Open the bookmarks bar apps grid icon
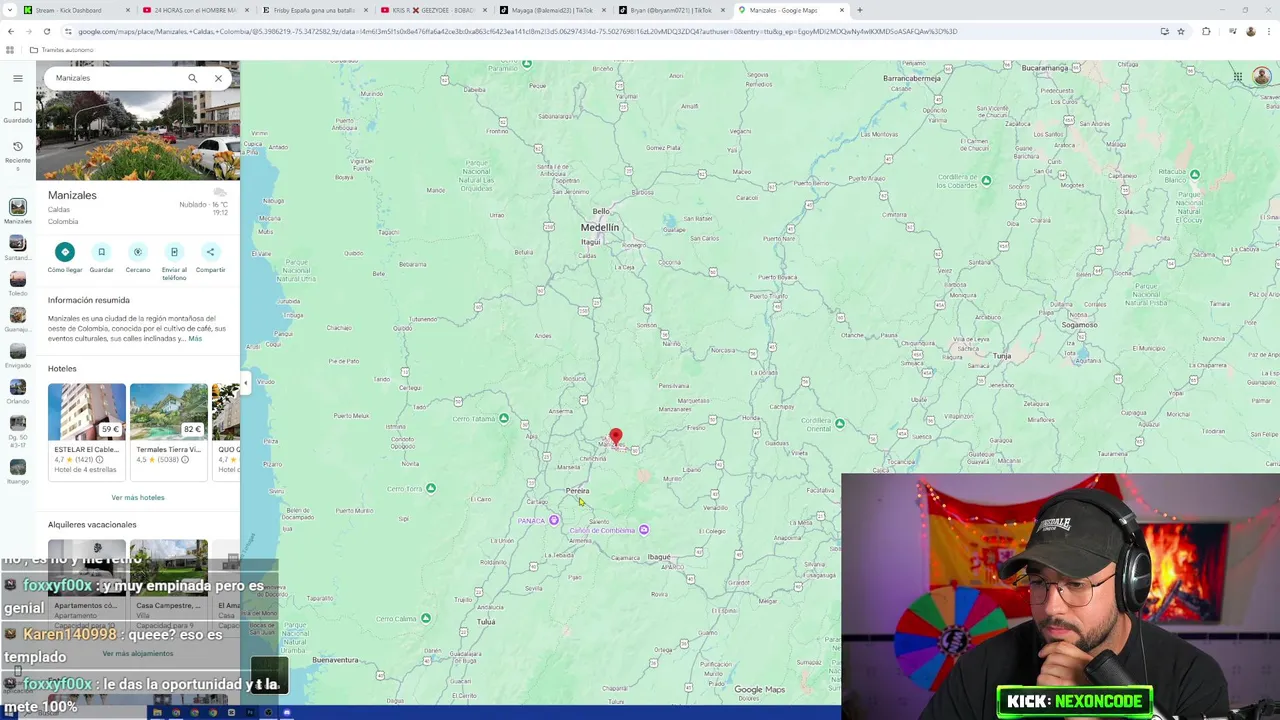This screenshot has height=720, width=1280. click(10, 50)
